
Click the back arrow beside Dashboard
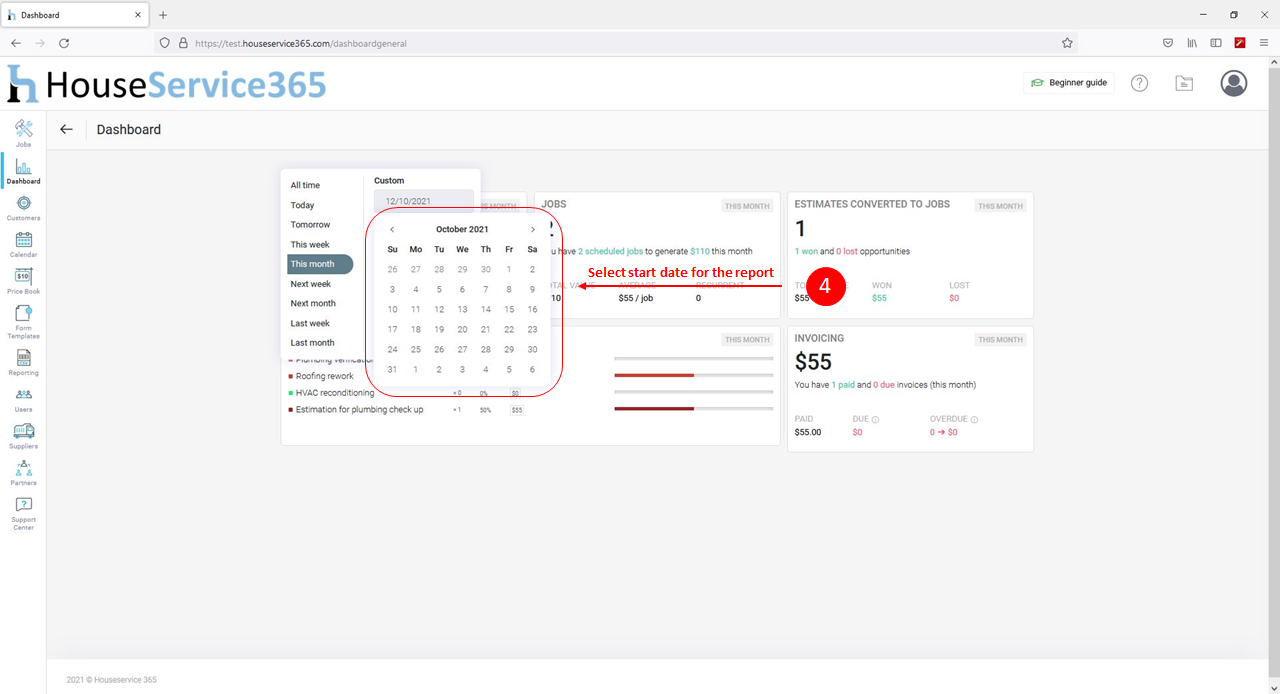click(66, 129)
